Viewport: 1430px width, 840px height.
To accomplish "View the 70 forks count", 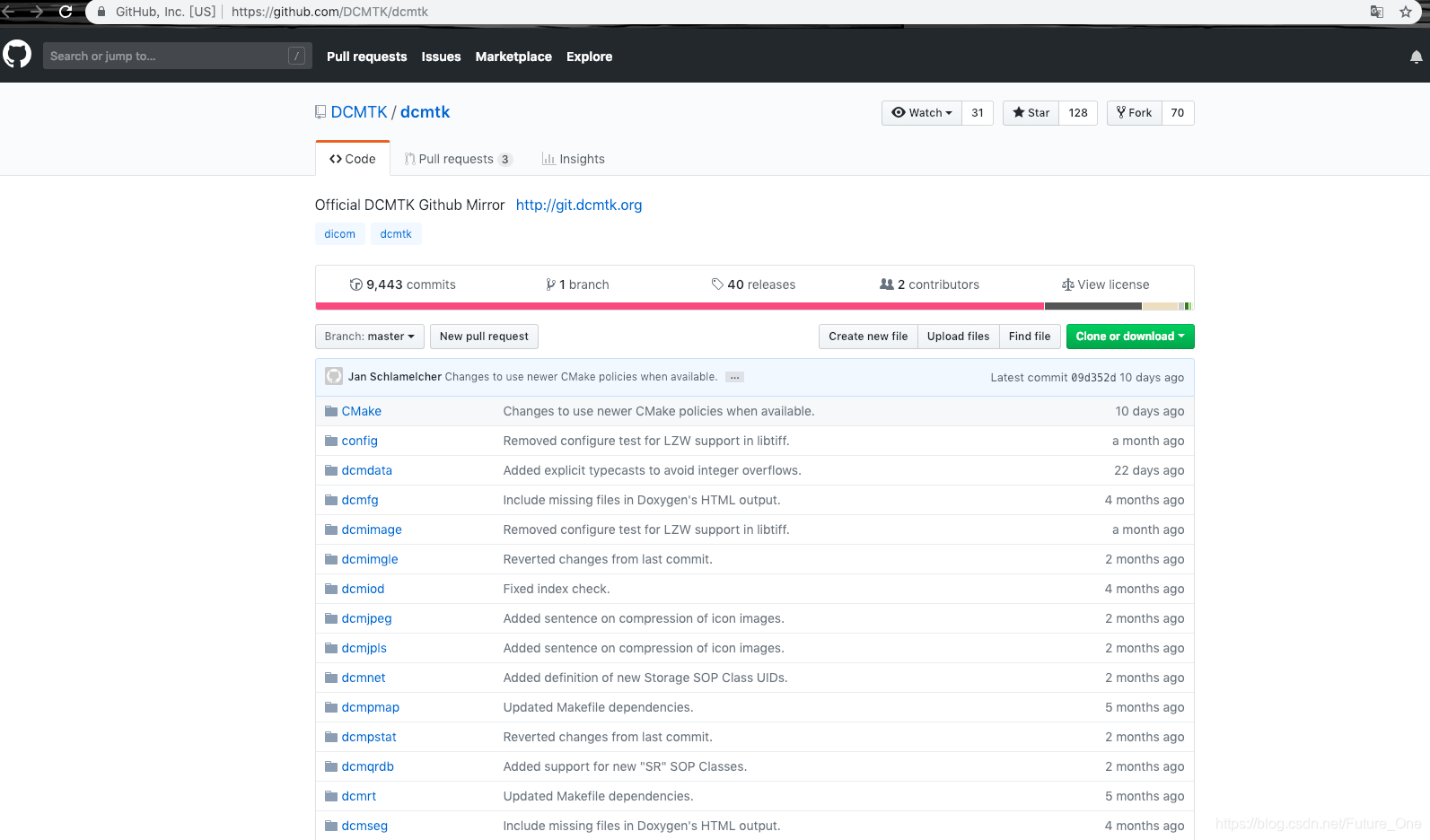I will [x=1178, y=112].
